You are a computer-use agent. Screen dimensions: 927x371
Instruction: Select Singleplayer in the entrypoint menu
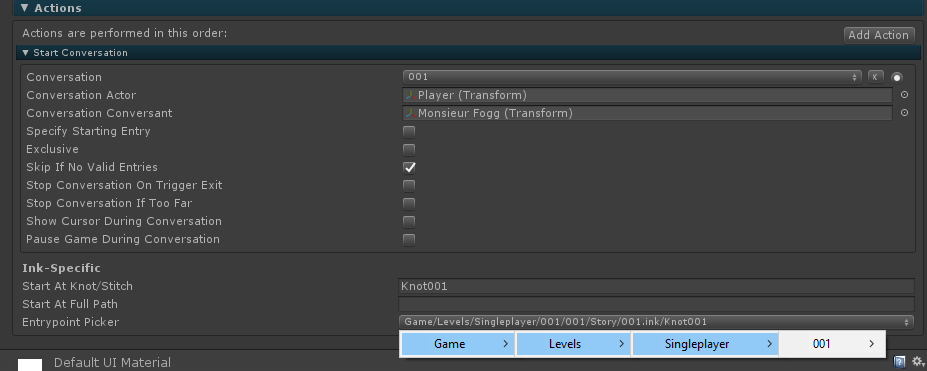tap(705, 344)
